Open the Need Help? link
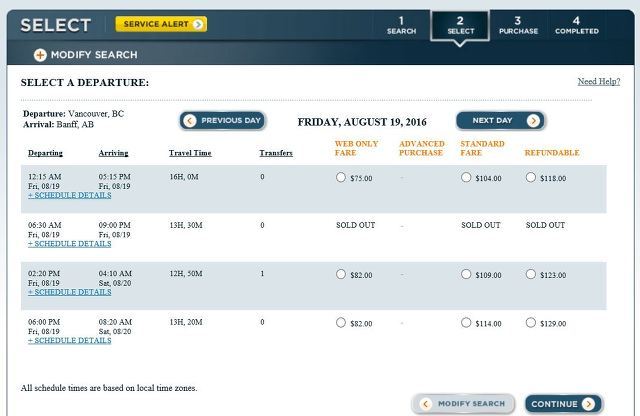The height and width of the screenshot is (416, 640). (x=599, y=82)
